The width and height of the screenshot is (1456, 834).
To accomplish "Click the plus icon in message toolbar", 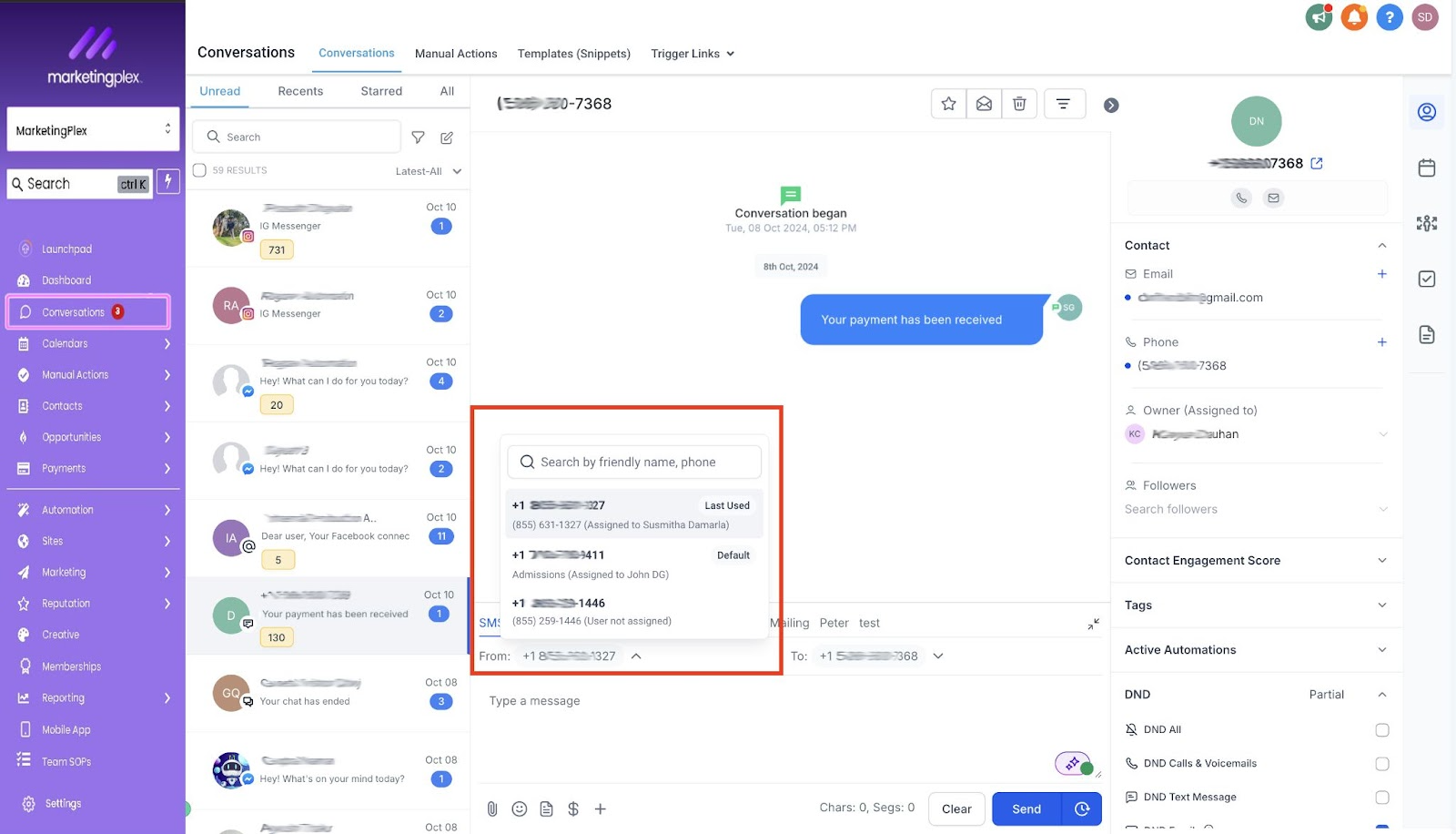I will pyautogui.click(x=601, y=809).
